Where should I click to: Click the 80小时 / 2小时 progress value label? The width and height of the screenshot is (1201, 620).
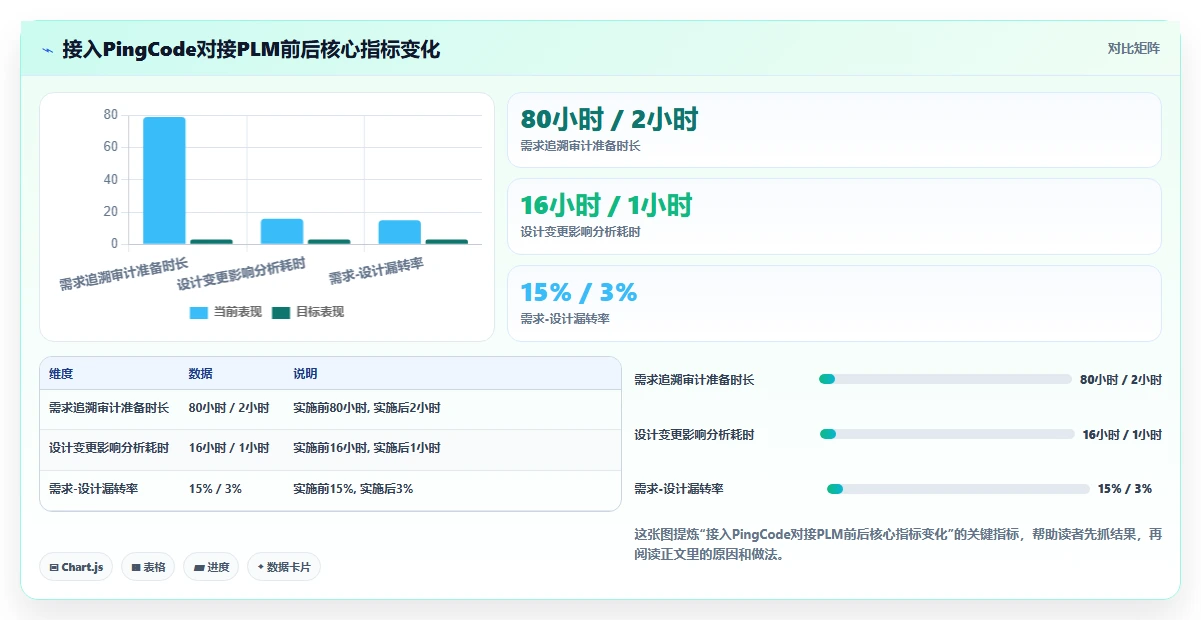pyautogui.click(x=1121, y=380)
